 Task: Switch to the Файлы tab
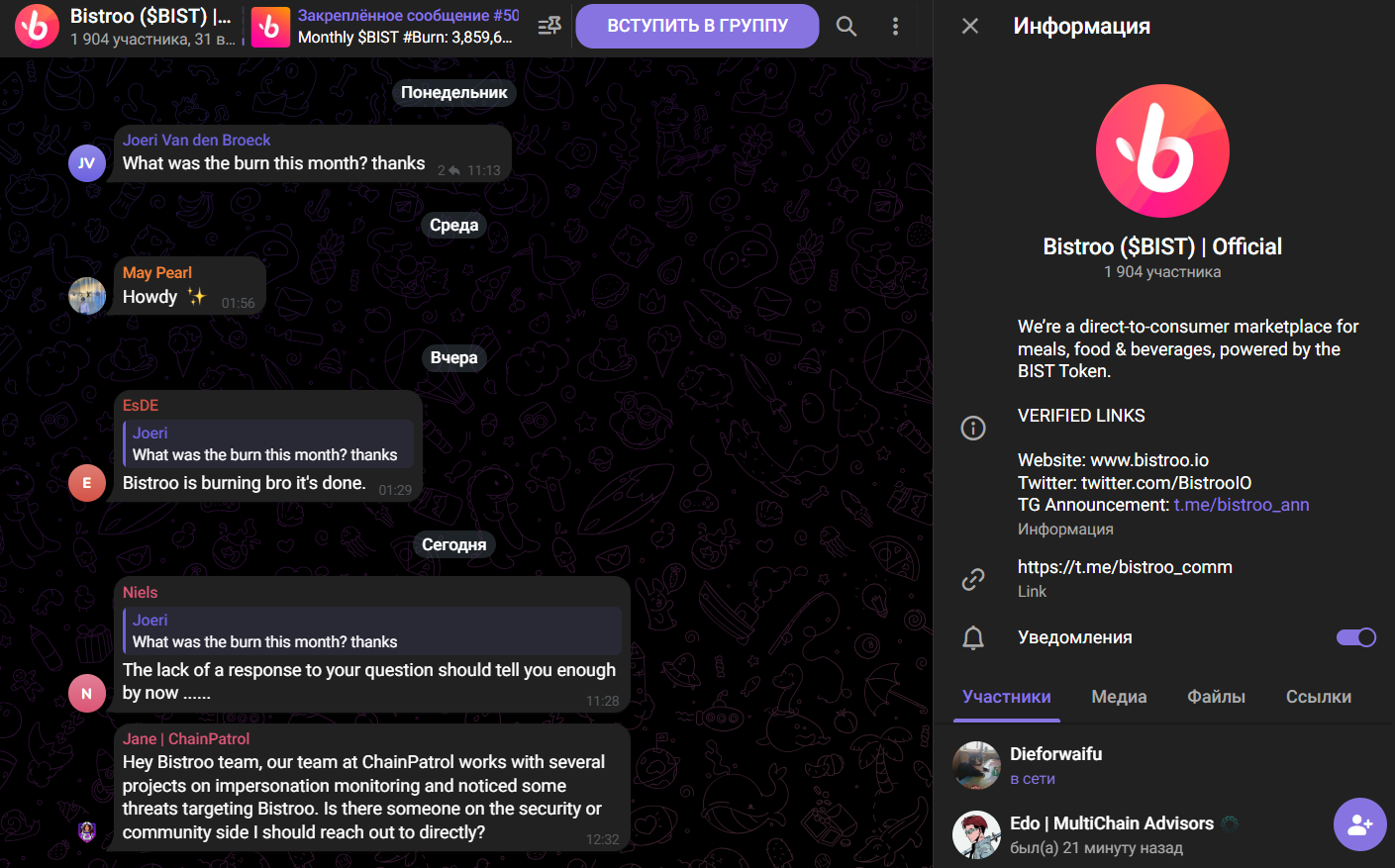coord(1216,697)
